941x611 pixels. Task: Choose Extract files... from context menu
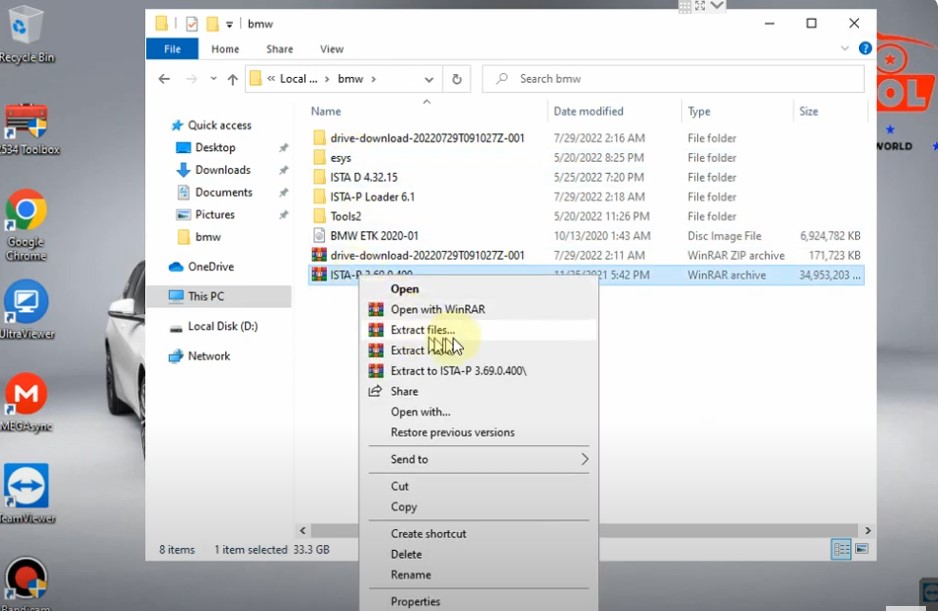coord(422,330)
